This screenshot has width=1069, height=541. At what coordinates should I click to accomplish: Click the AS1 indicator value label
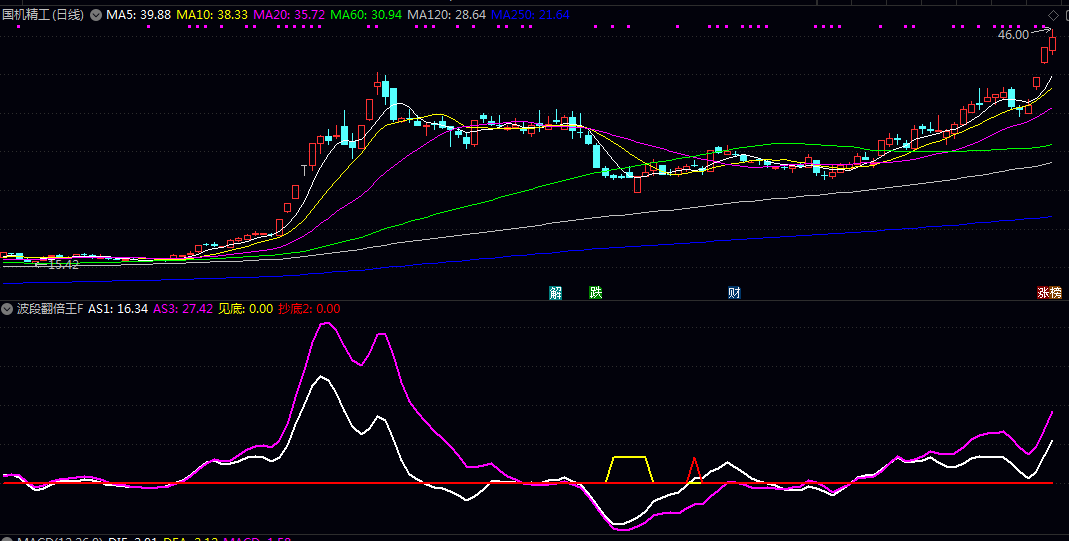(118, 309)
